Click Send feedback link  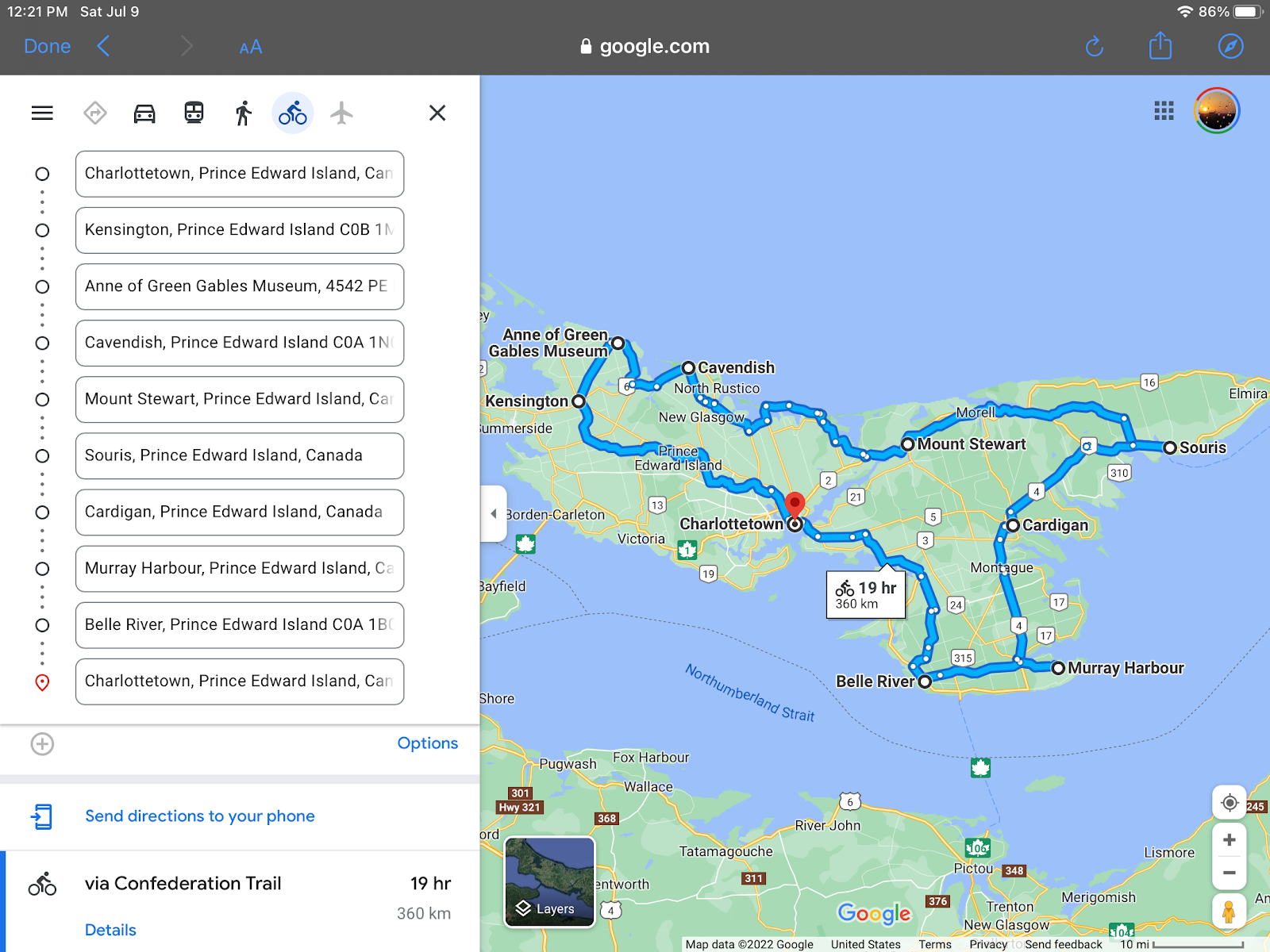pyautogui.click(x=1063, y=944)
